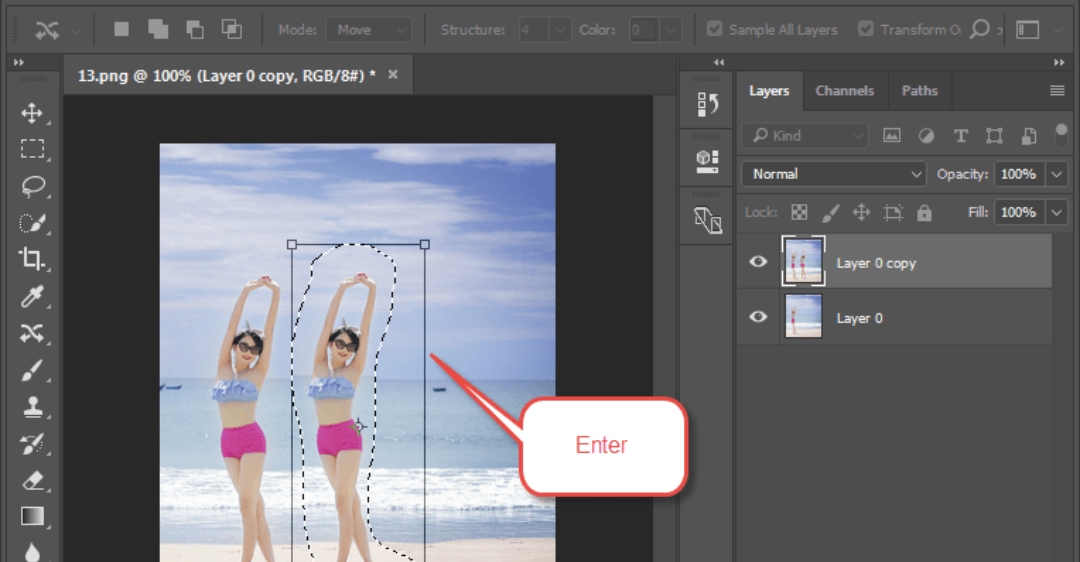Select the Layer 0 thumbnail
The width and height of the screenshot is (1080, 562).
pyautogui.click(x=803, y=316)
